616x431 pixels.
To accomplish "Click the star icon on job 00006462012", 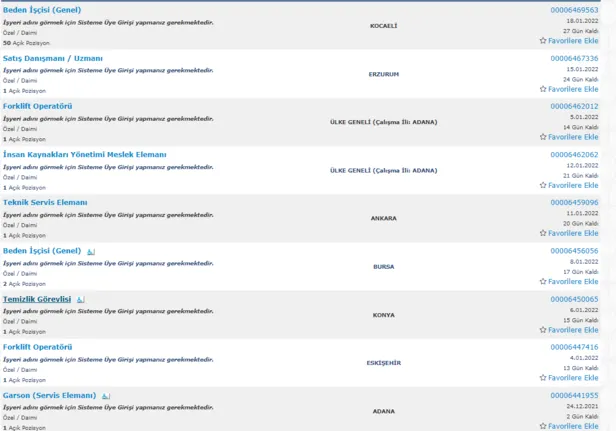I will pyautogui.click(x=543, y=137).
